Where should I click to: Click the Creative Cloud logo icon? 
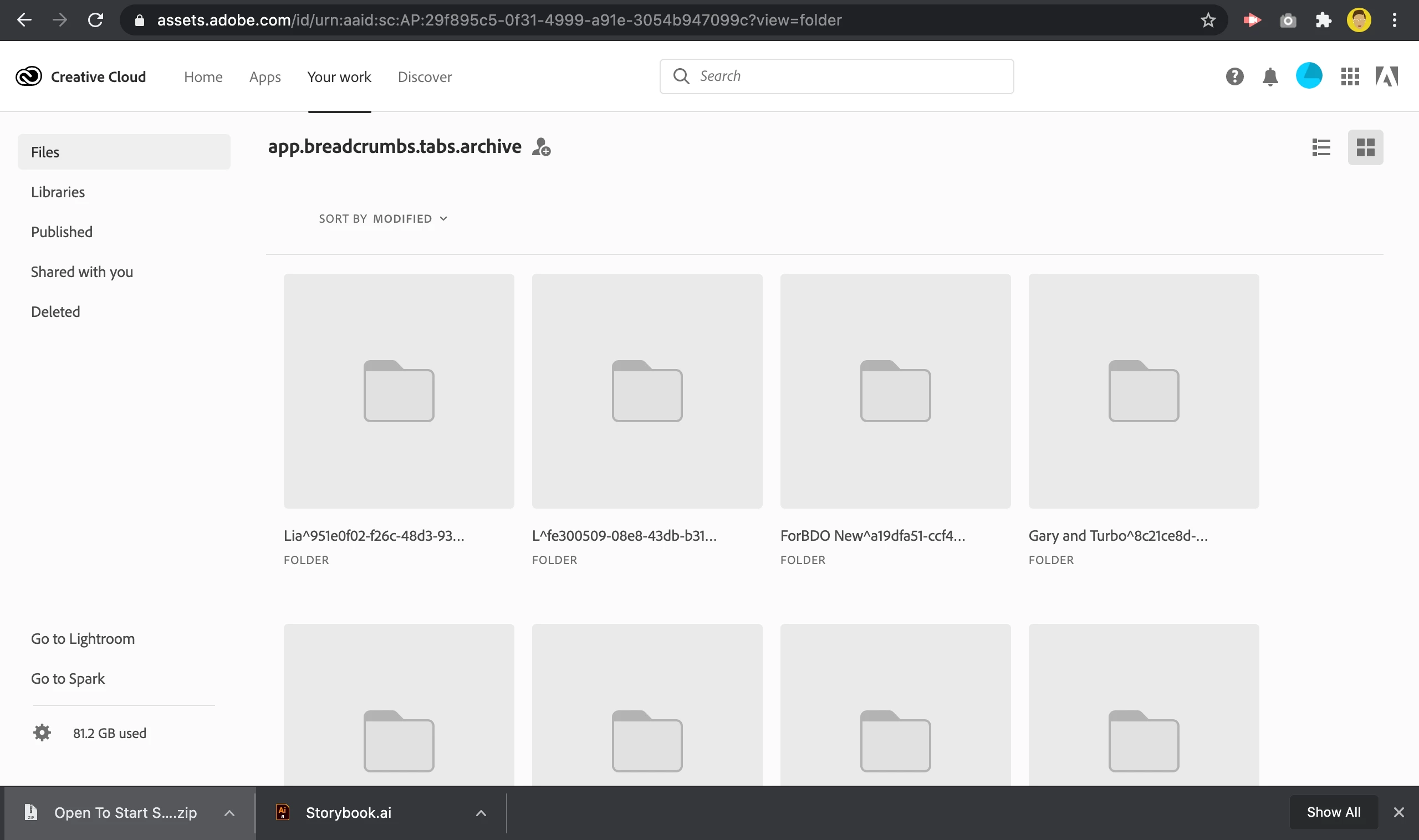pyautogui.click(x=28, y=76)
